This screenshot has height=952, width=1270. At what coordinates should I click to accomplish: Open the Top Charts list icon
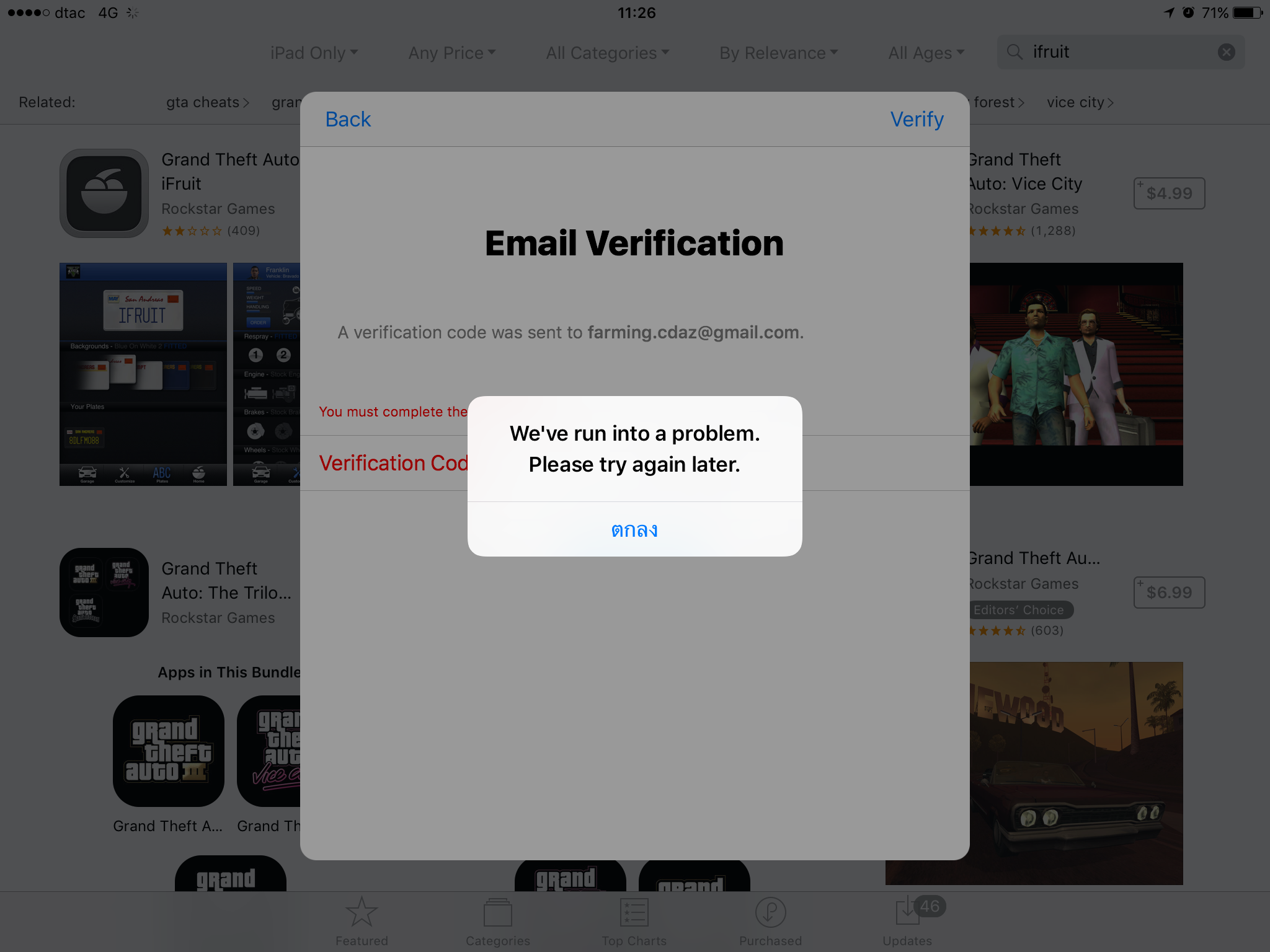(x=634, y=912)
